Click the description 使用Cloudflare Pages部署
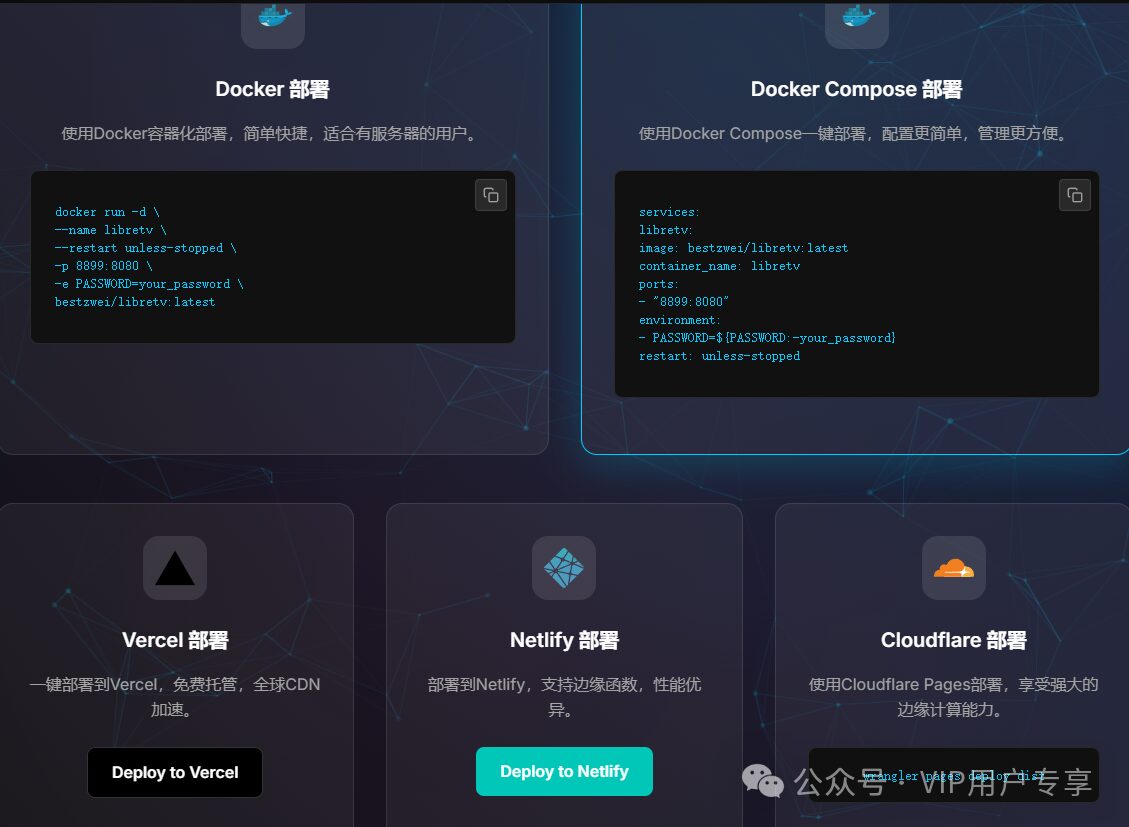This screenshot has height=827, width=1129. pyautogui.click(x=954, y=697)
